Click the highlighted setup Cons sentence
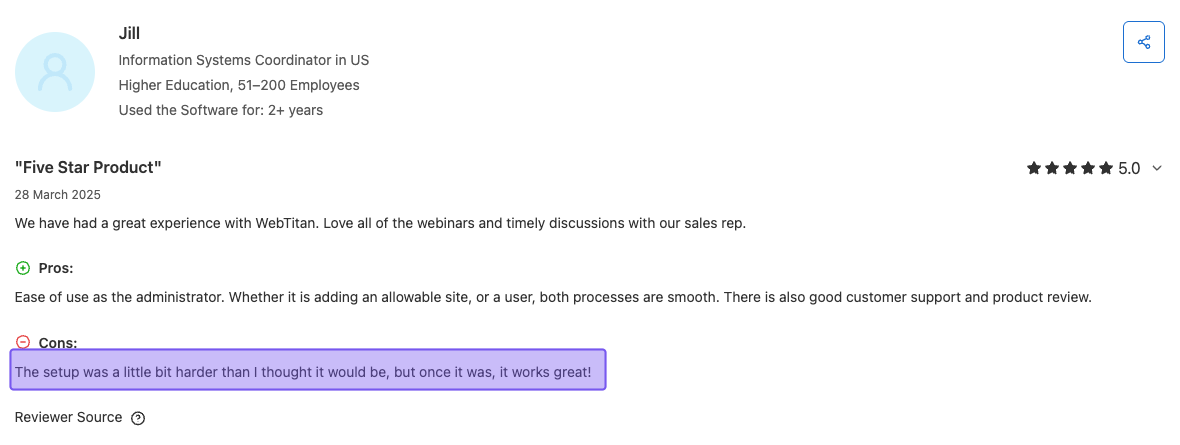1180x445 pixels. click(x=303, y=373)
